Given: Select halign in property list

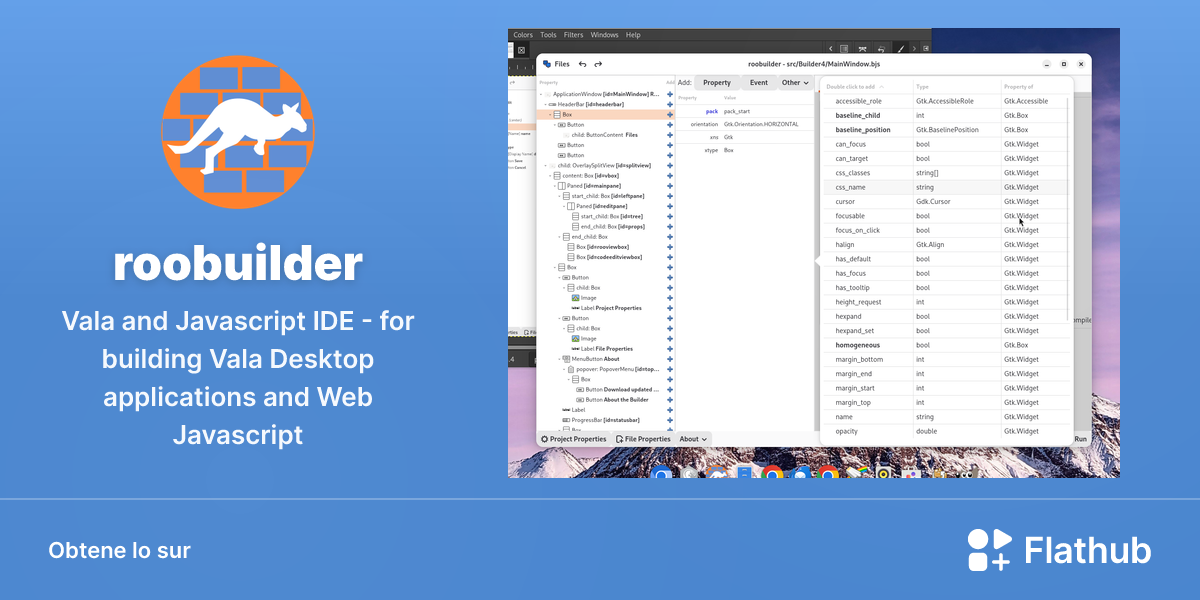Looking at the screenshot, I should point(846,245).
